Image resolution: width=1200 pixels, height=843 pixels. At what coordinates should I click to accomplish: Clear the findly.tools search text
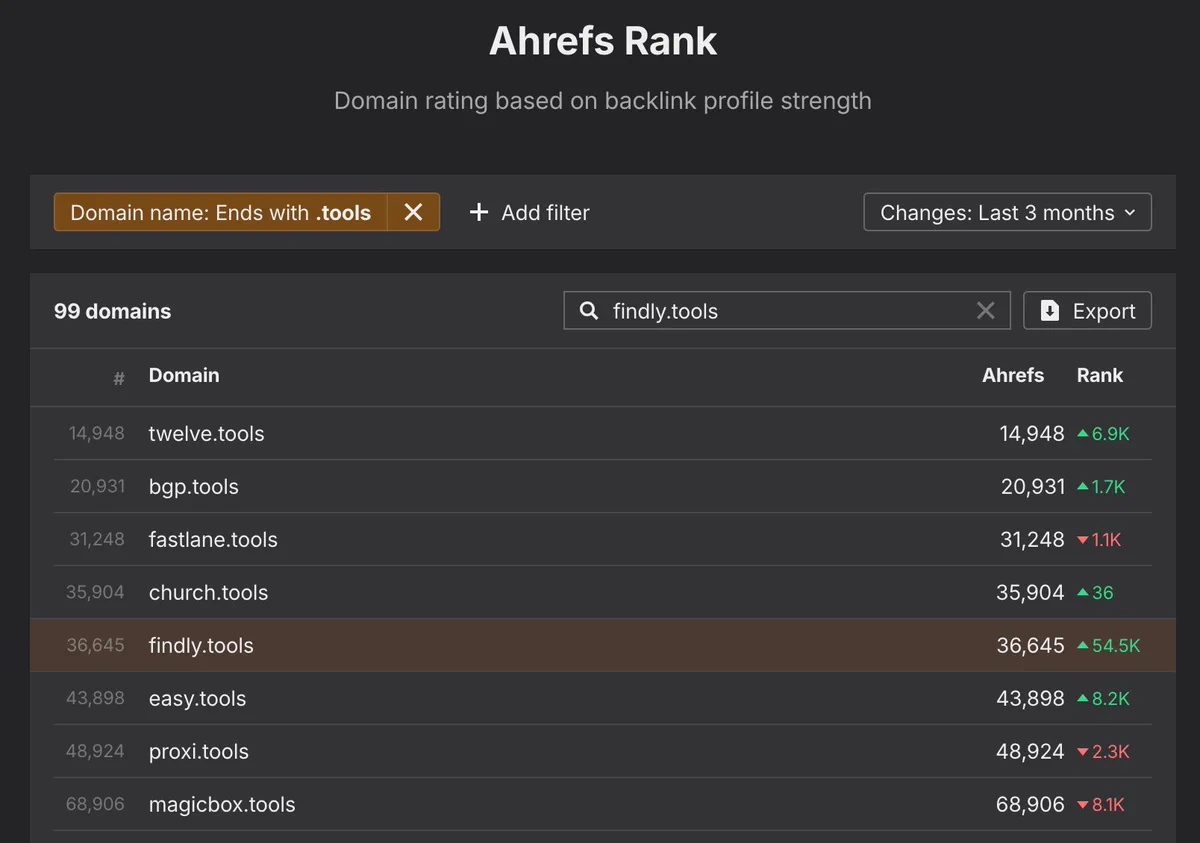[986, 311]
